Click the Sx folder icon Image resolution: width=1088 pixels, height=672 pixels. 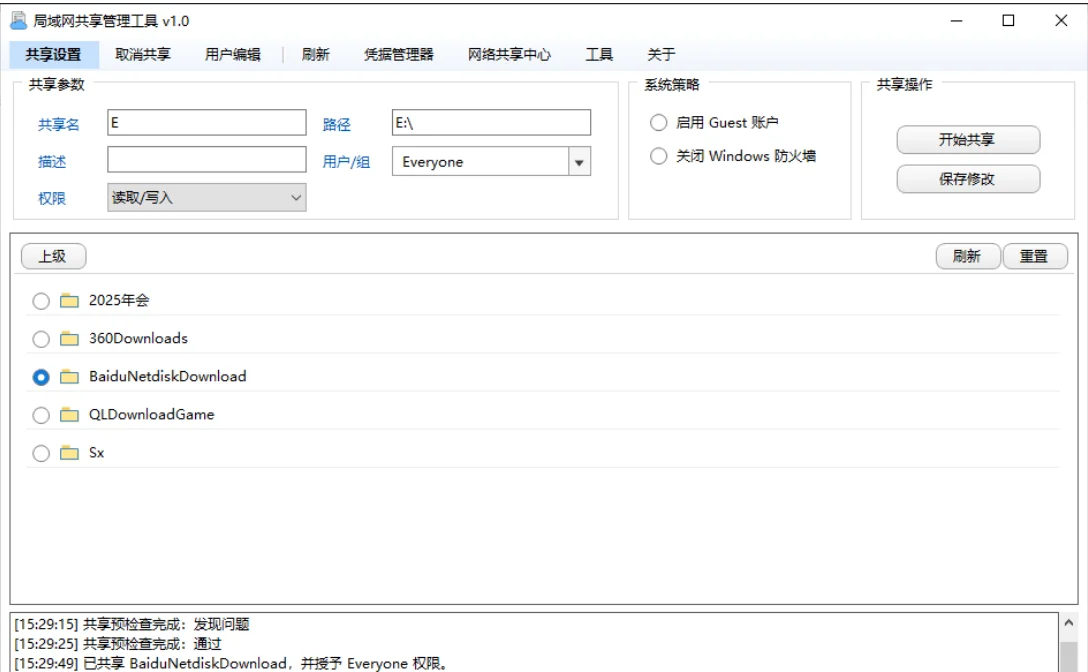(x=69, y=453)
